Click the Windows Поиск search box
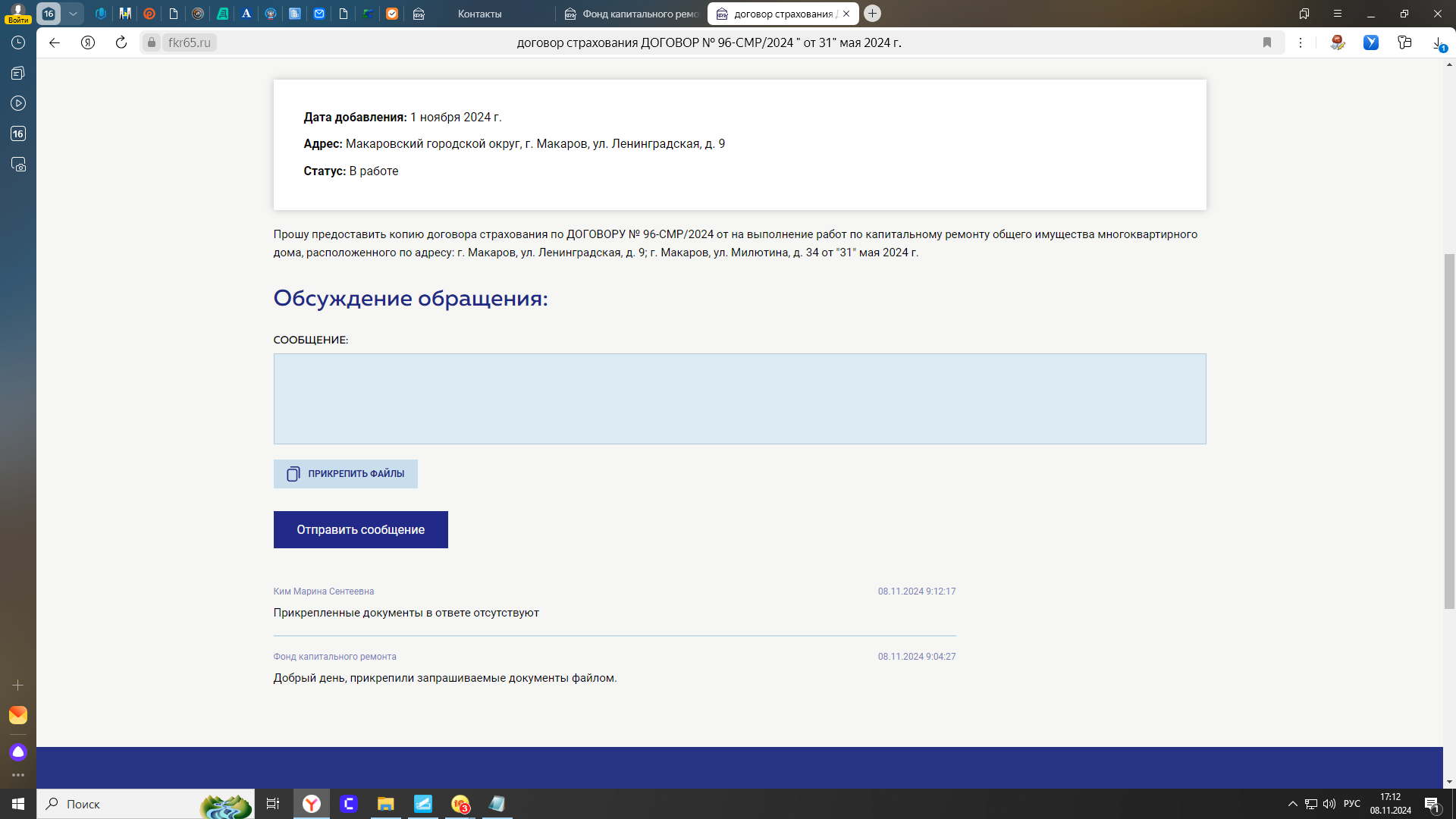1456x819 pixels. point(146,804)
